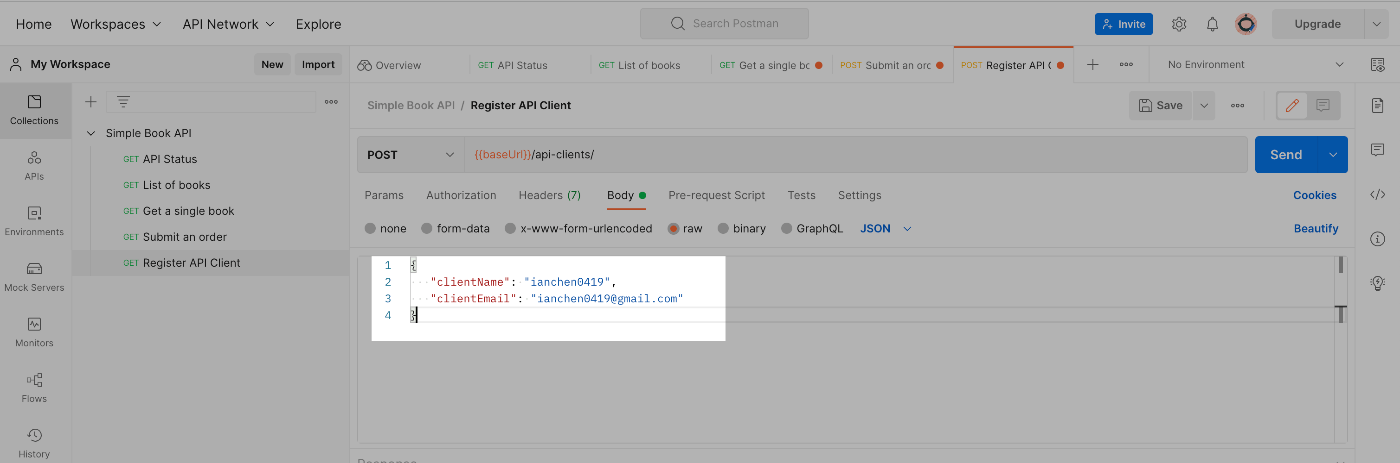1400x463 pixels.
Task: Switch to edit mode pencil icon
Action: [1292, 105]
